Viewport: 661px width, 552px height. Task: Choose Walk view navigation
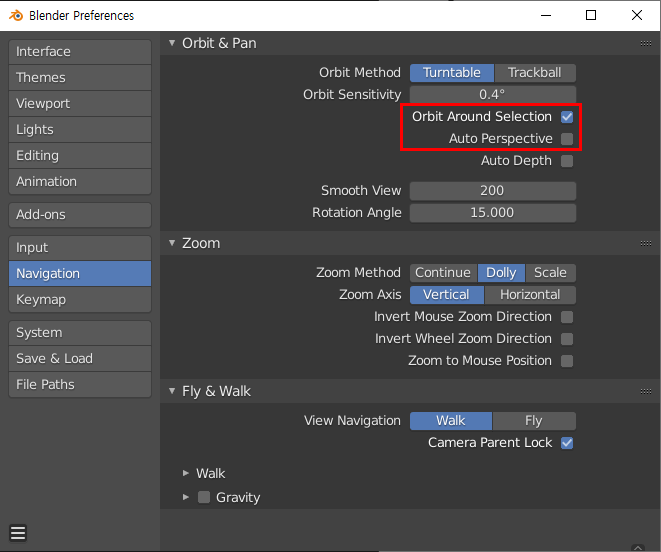(451, 421)
